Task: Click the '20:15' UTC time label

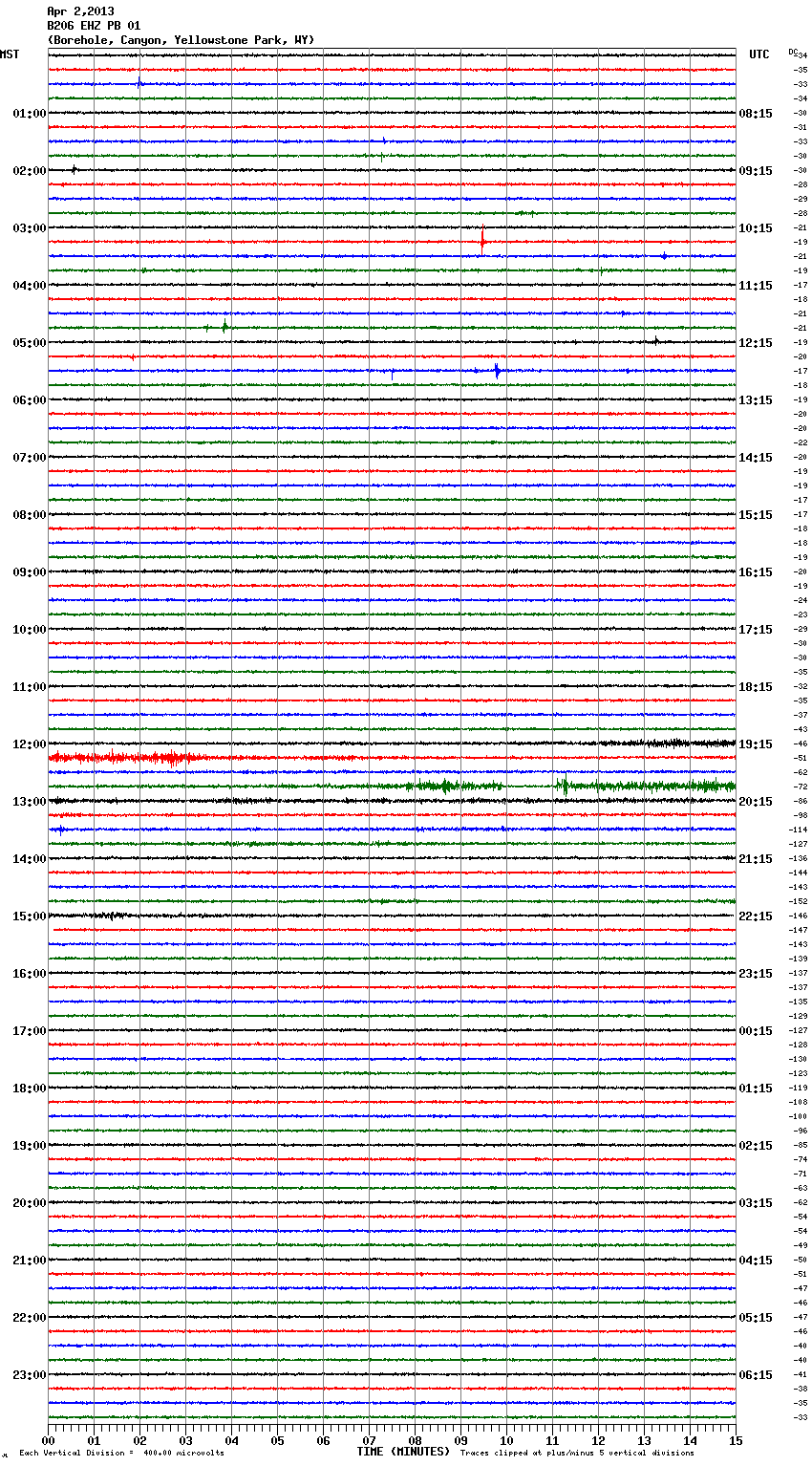Action: click(x=756, y=802)
